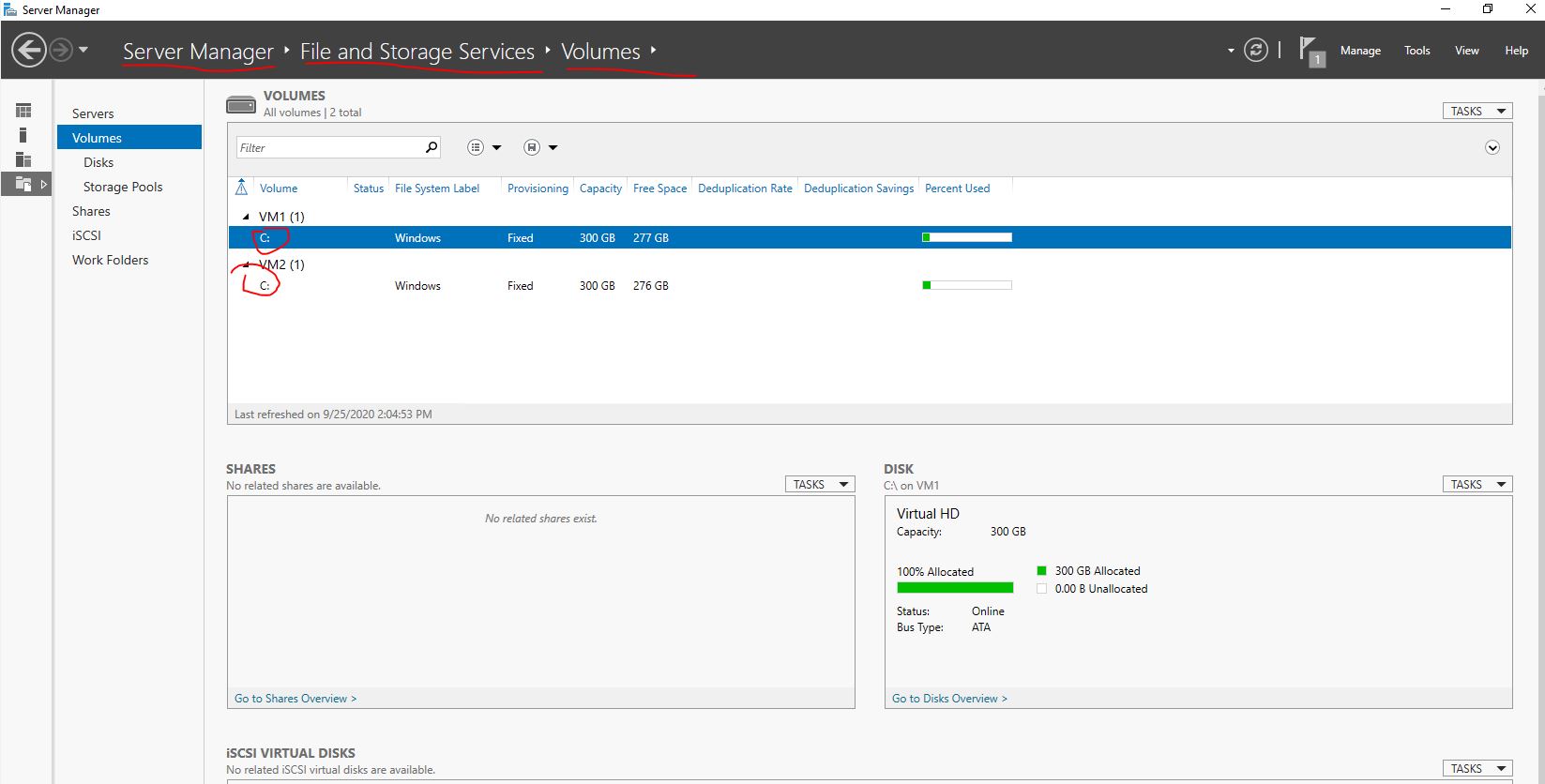Click 277 GB free space value
This screenshot has height=784, width=1545.
(651, 238)
